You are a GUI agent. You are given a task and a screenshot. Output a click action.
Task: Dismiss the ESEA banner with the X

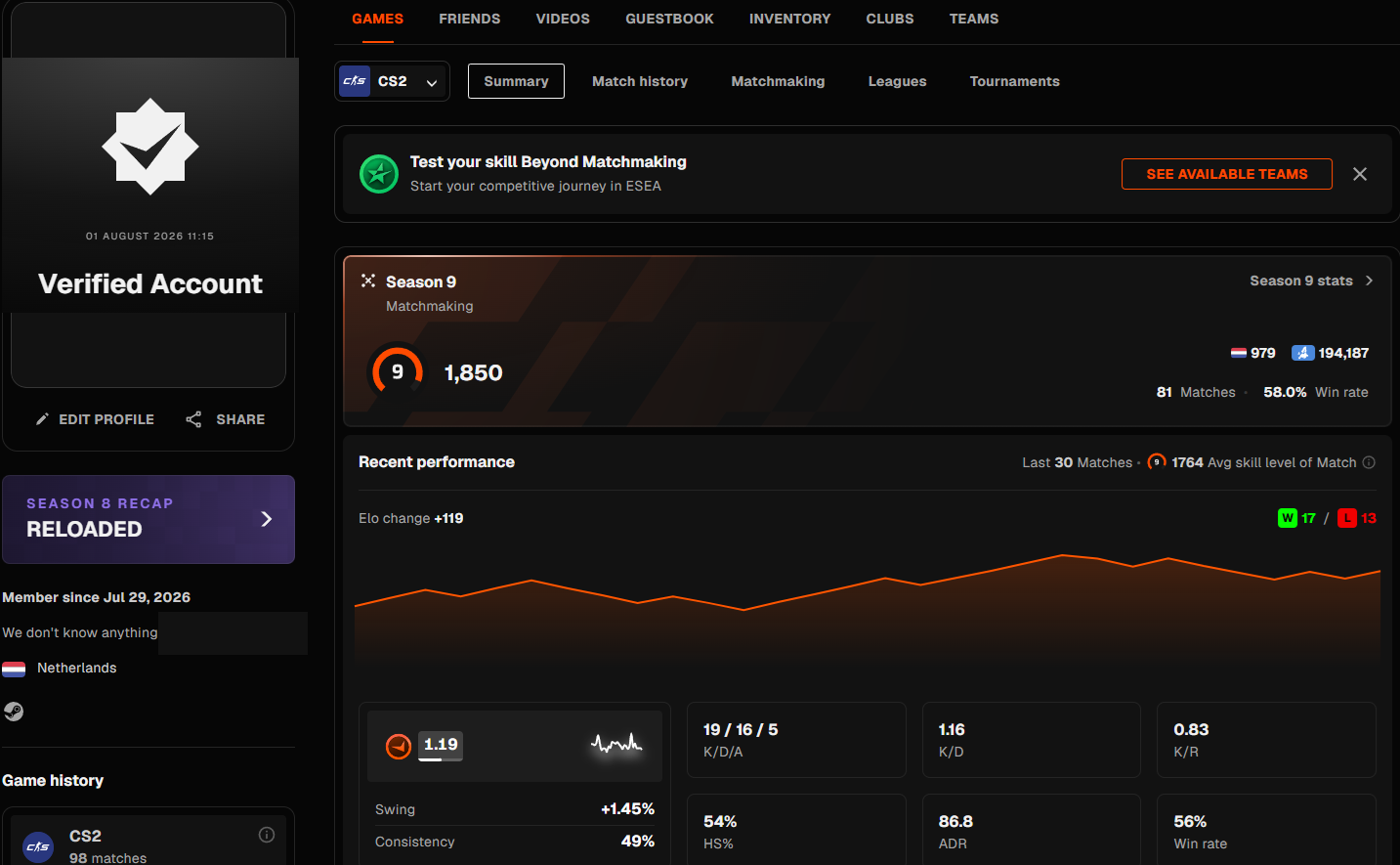click(1360, 174)
